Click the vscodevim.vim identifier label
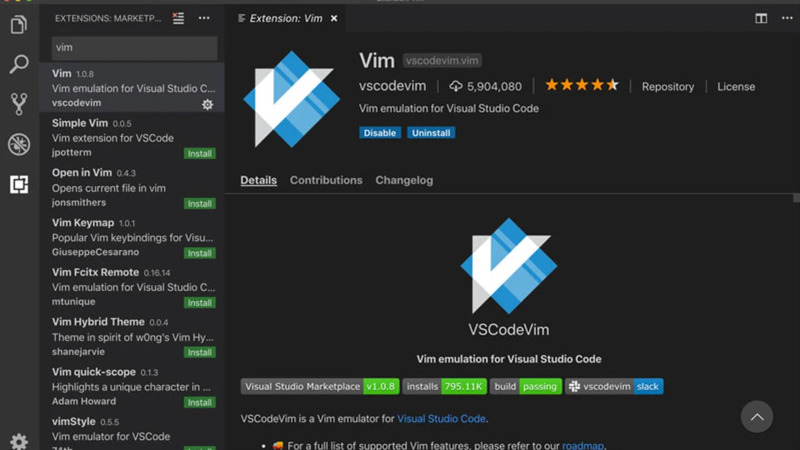The width and height of the screenshot is (800, 450). [x=442, y=61]
